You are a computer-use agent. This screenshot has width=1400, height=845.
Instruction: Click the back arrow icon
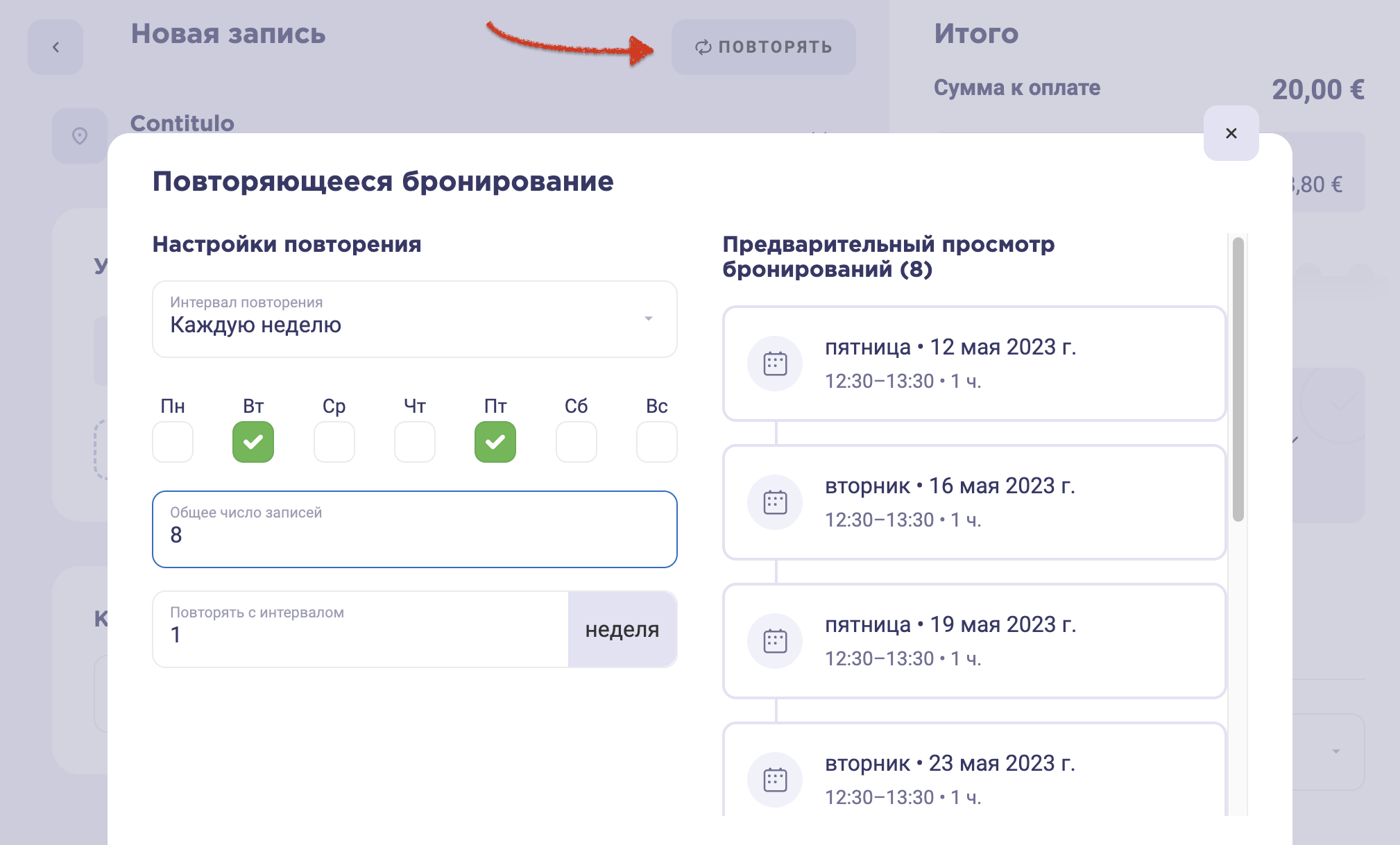[56, 47]
